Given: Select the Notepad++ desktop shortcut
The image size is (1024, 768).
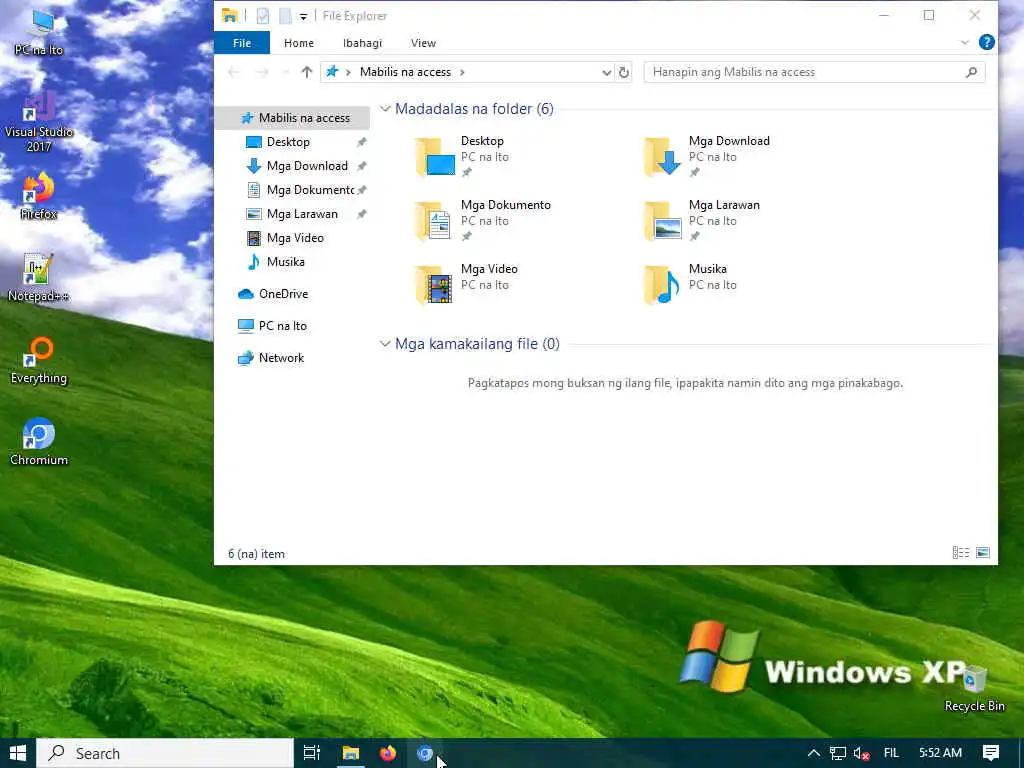Looking at the screenshot, I should (39, 278).
